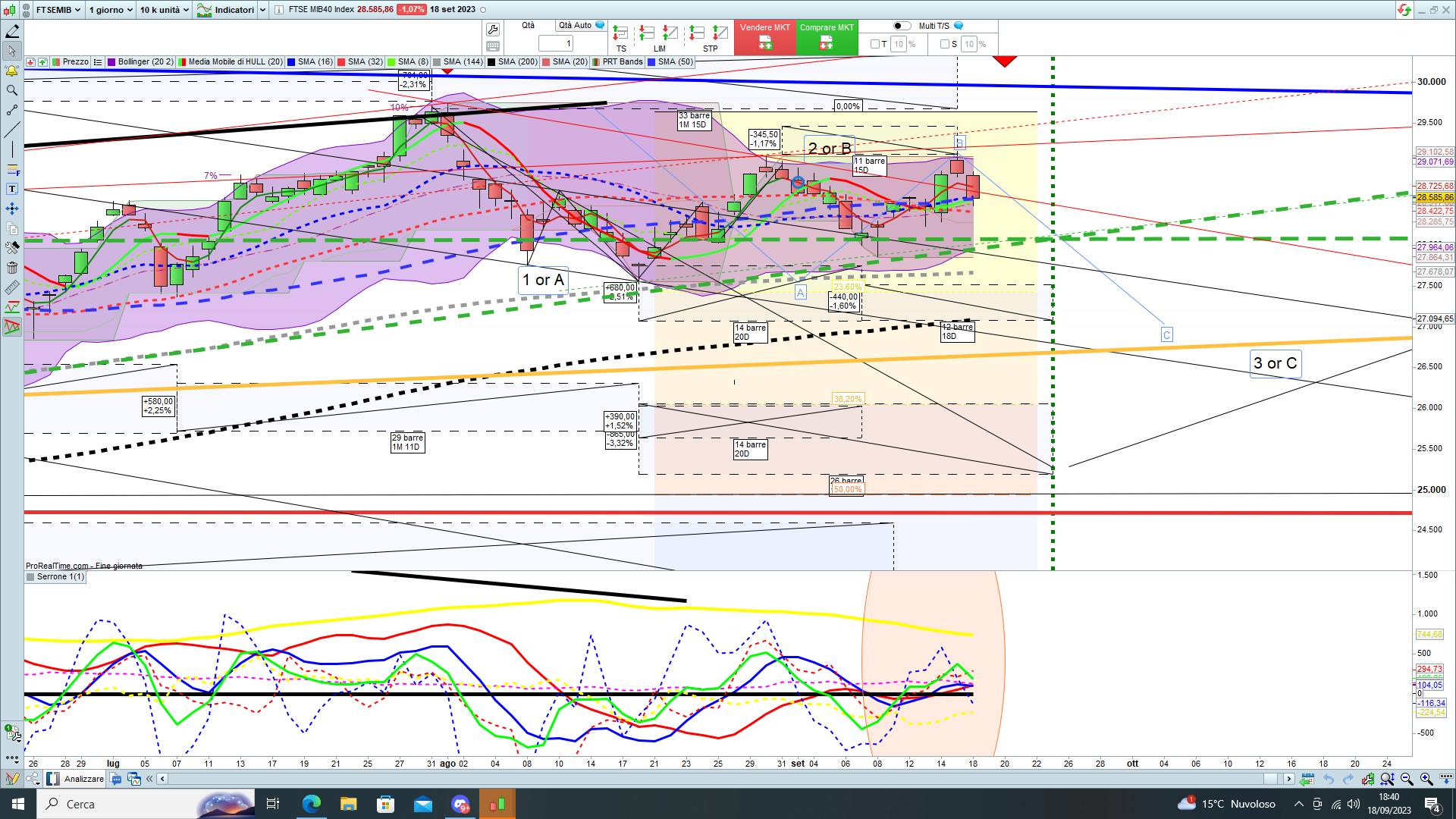Click the SMA (32) red color swatch

point(341,62)
